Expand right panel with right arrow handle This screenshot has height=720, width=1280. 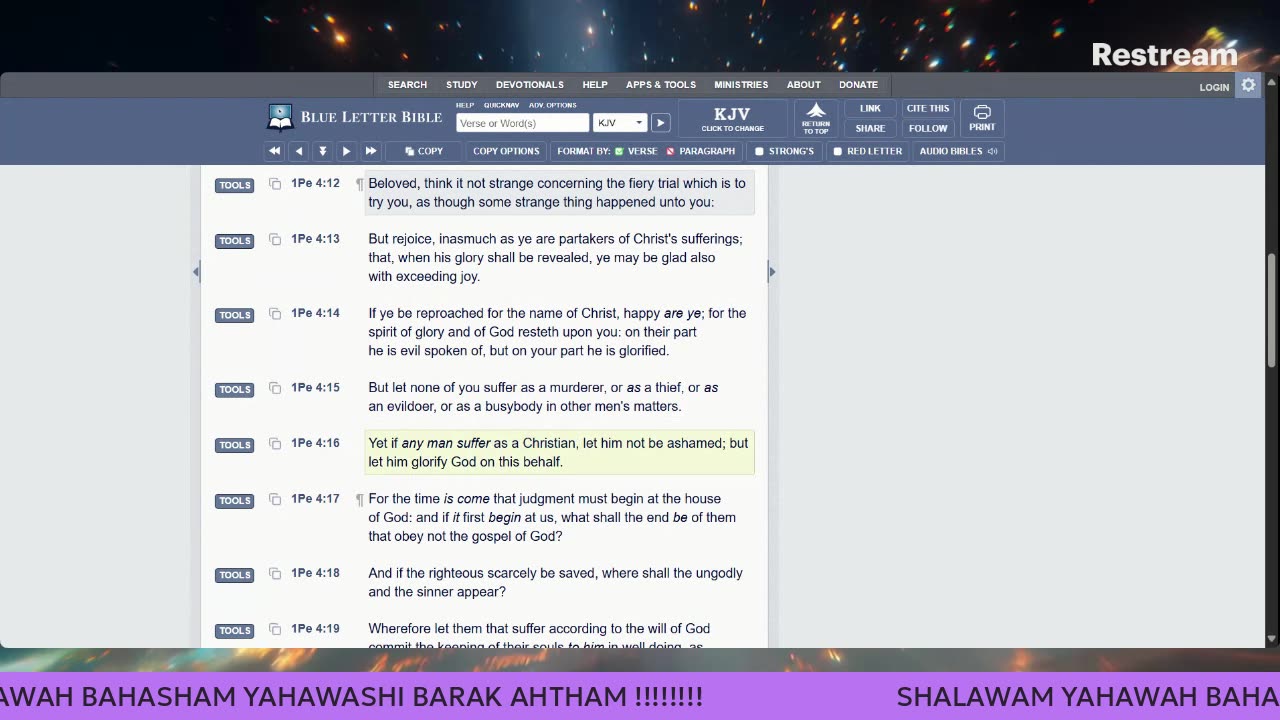[x=771, y=271]
